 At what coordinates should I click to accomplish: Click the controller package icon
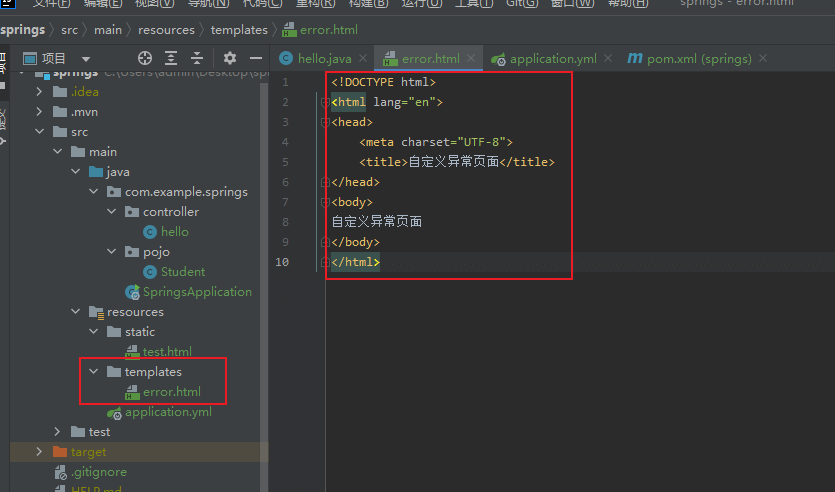132,211
